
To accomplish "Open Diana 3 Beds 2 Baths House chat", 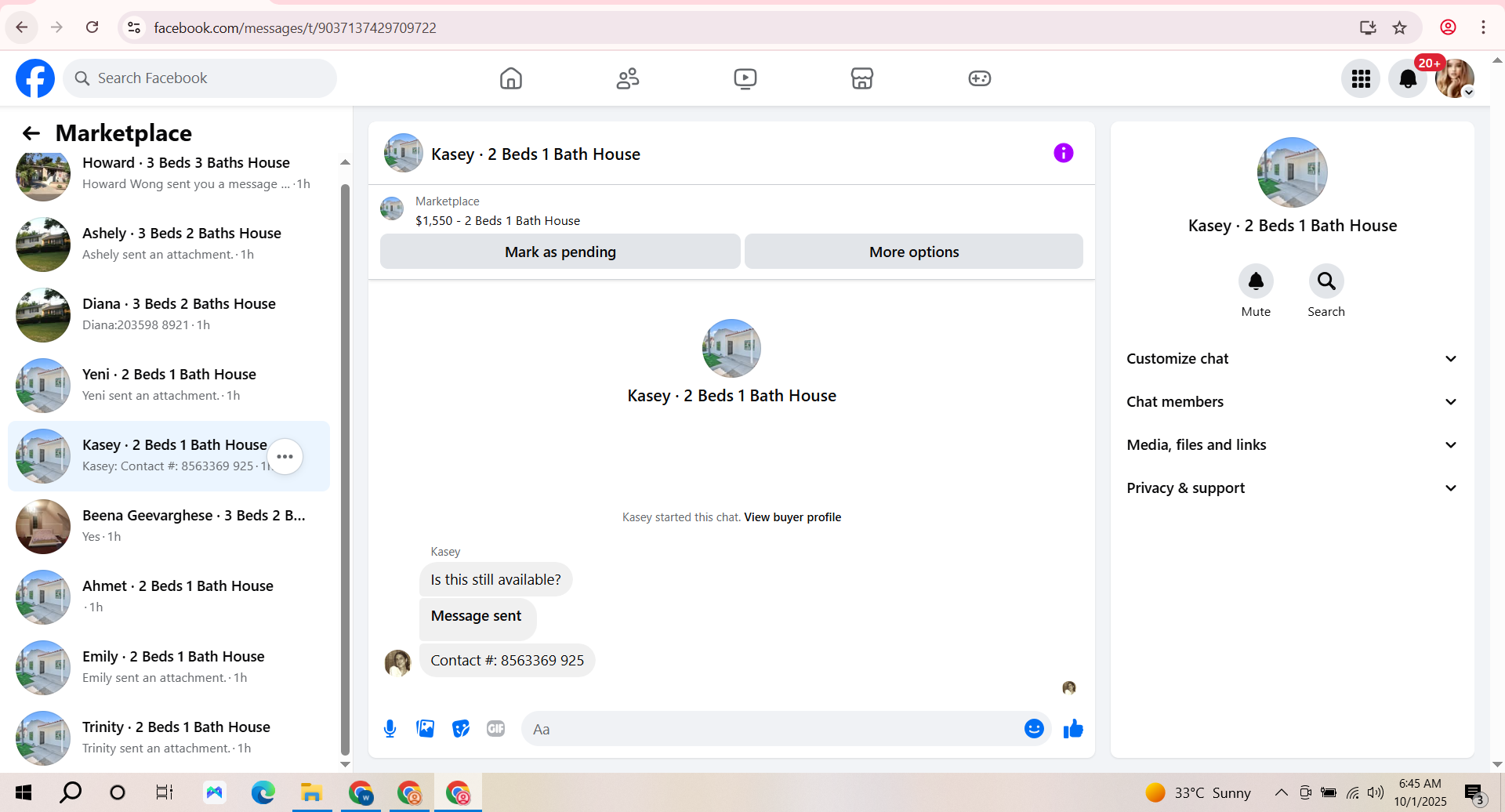I will (x=169, y=315).
